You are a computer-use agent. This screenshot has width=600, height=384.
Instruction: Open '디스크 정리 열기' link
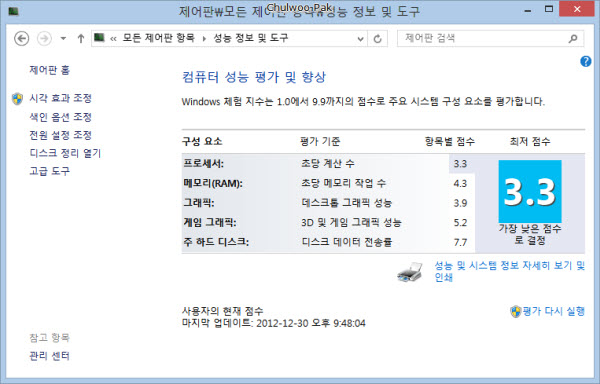point(65,153)
